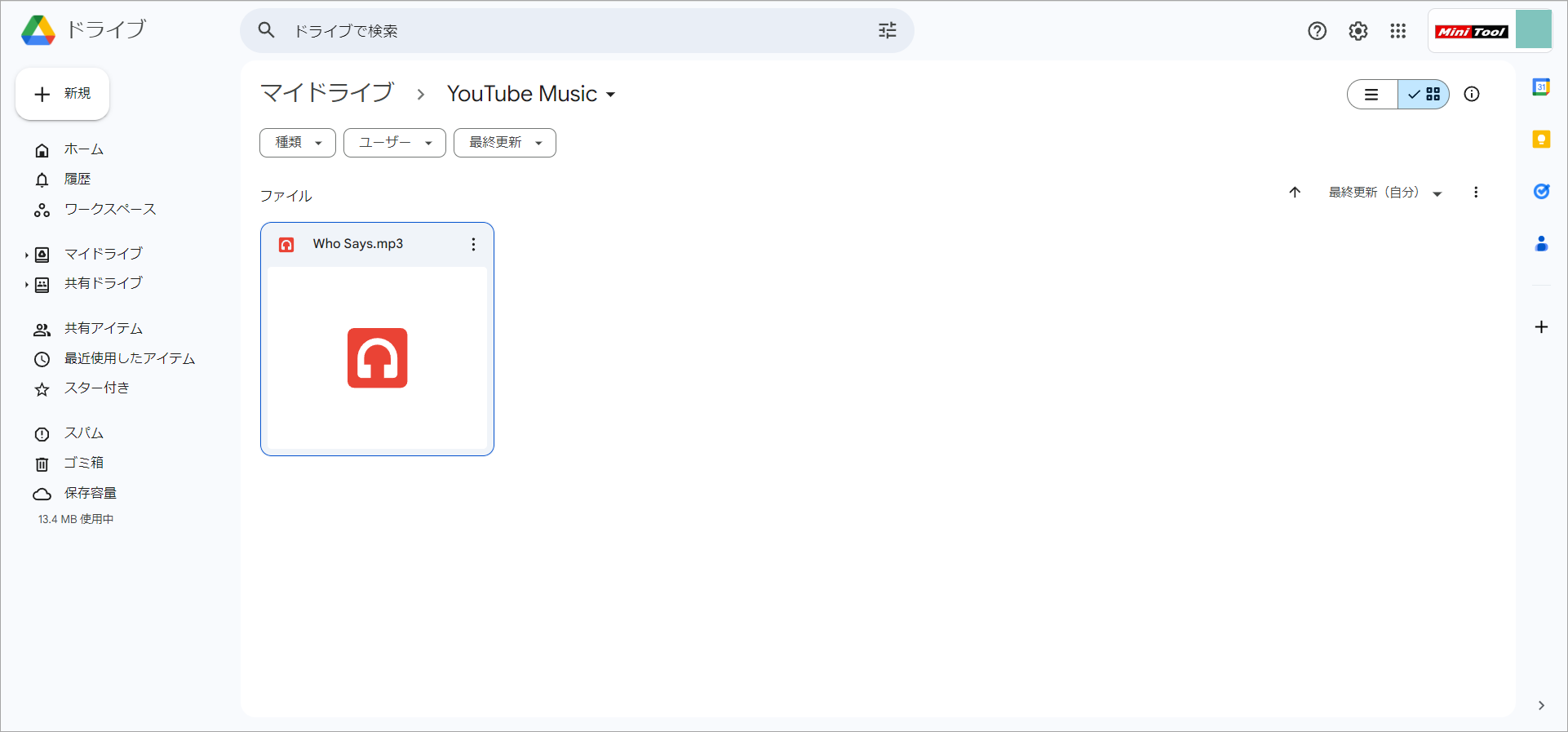Open Contacts side panel
The height and width of the screenshot is (732, 1568).
tap(1541, 243)
